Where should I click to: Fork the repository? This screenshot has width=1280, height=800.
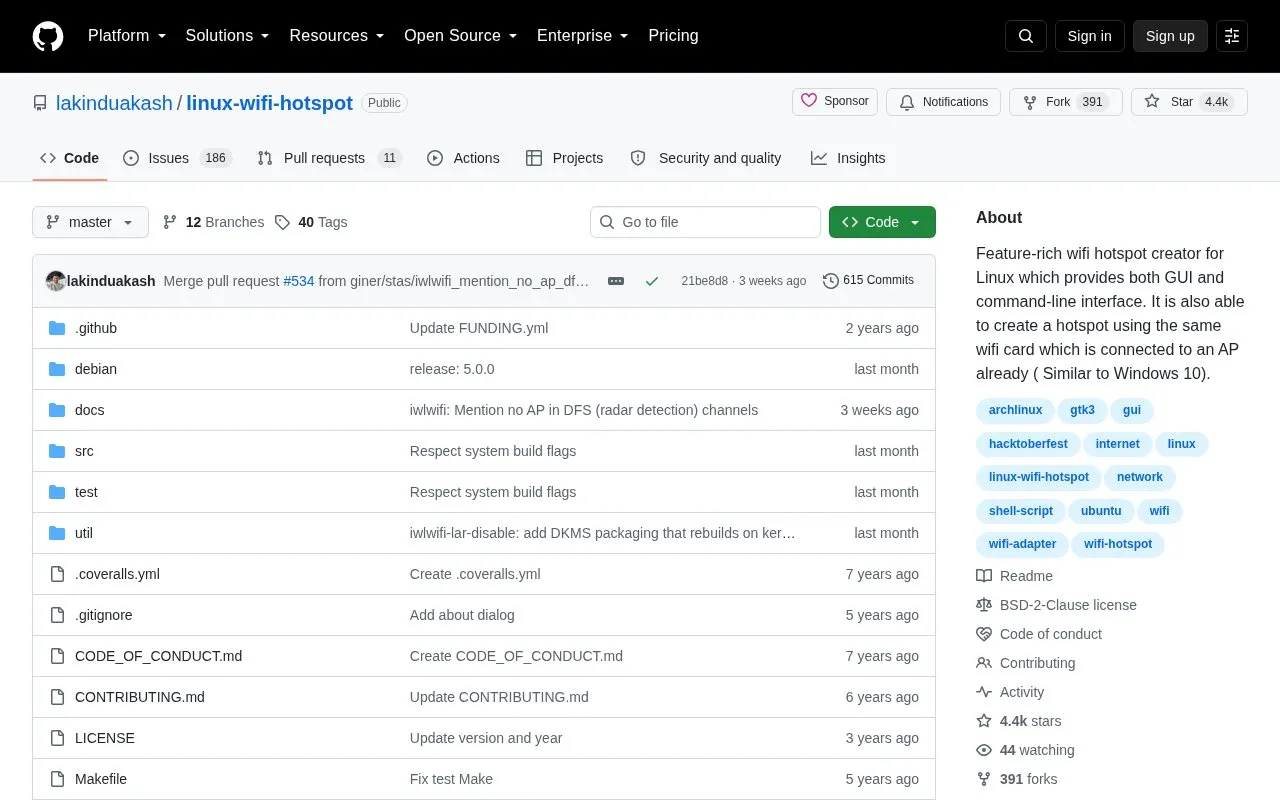point(1065,102)
